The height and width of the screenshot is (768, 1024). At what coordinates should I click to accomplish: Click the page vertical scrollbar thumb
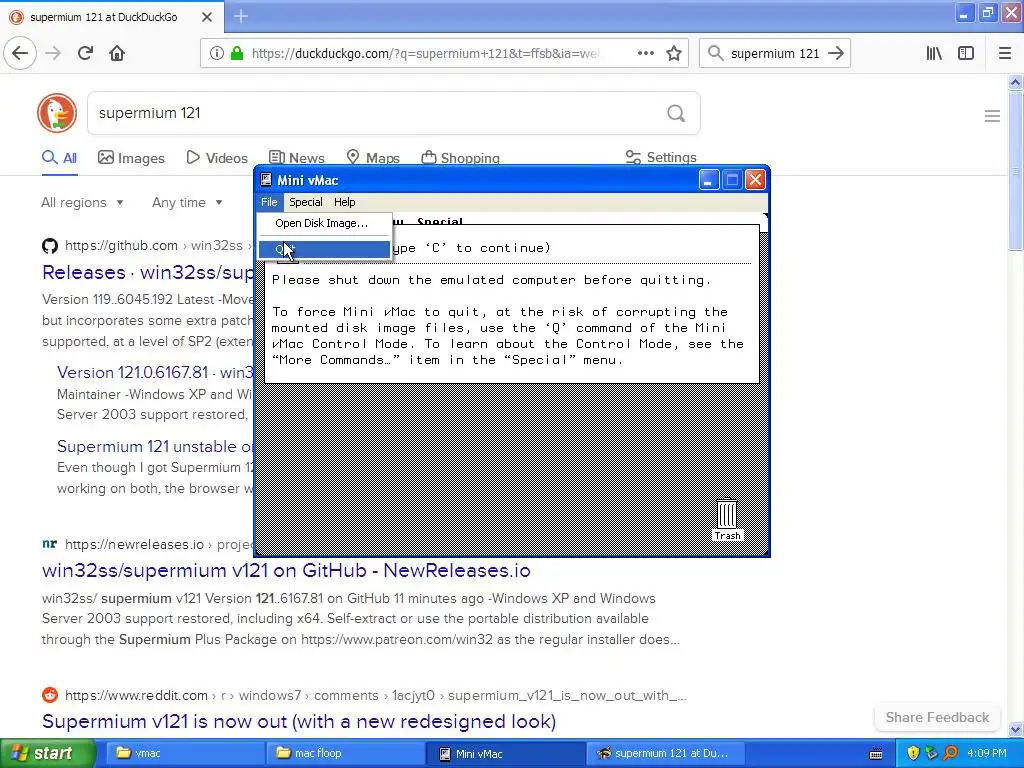(x=1015, y=171)
